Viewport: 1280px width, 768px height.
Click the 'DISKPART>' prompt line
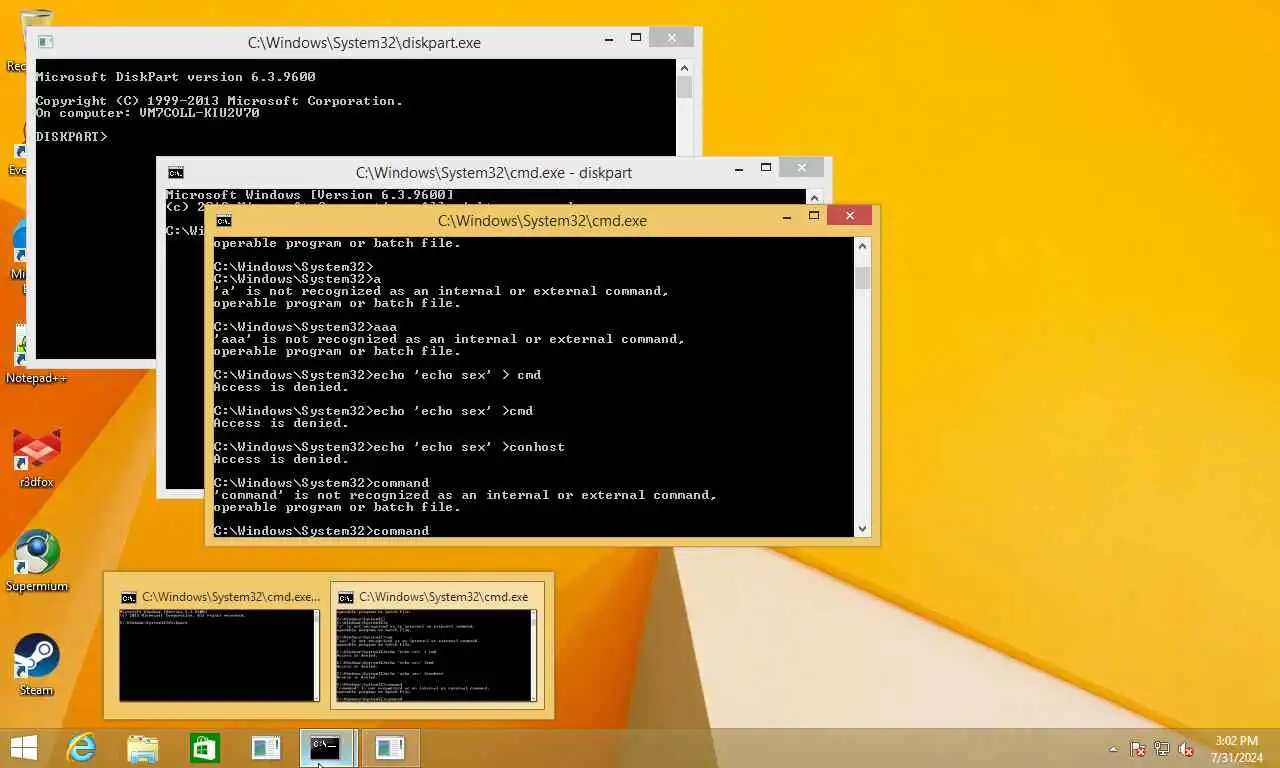click(72, 137)
